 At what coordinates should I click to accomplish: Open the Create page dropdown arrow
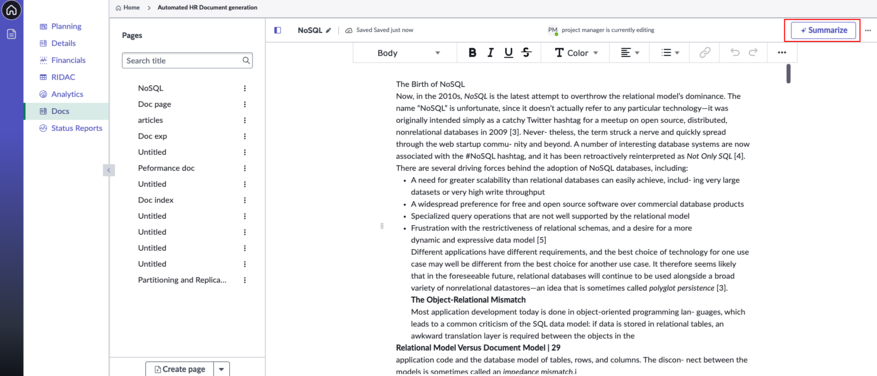(x=222, y=369)
